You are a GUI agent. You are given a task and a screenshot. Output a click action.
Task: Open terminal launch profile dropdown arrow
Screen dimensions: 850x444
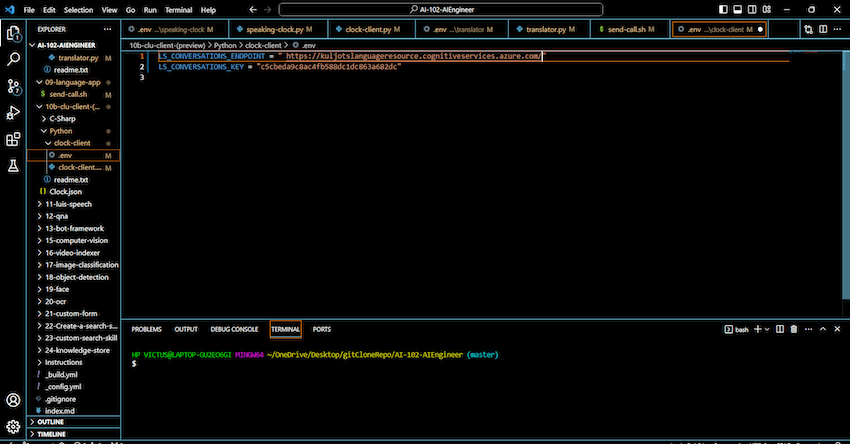[767, 330]
